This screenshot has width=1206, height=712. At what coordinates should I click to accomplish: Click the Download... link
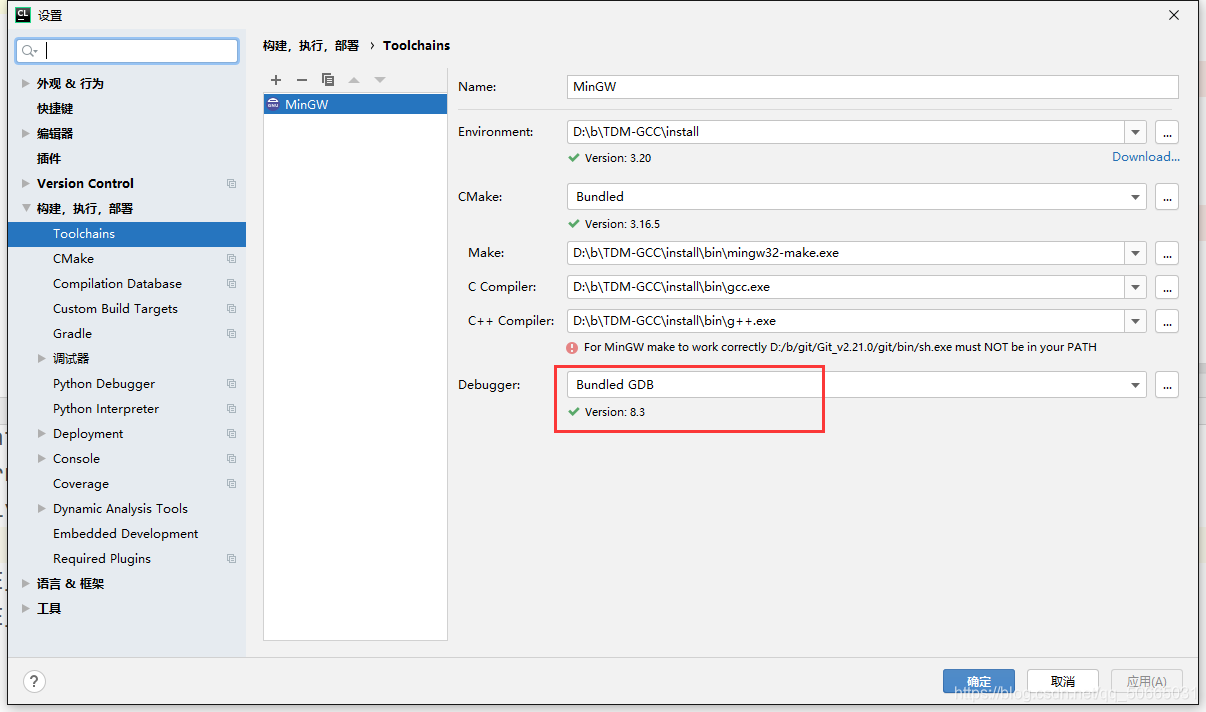tap(1145, 157)
